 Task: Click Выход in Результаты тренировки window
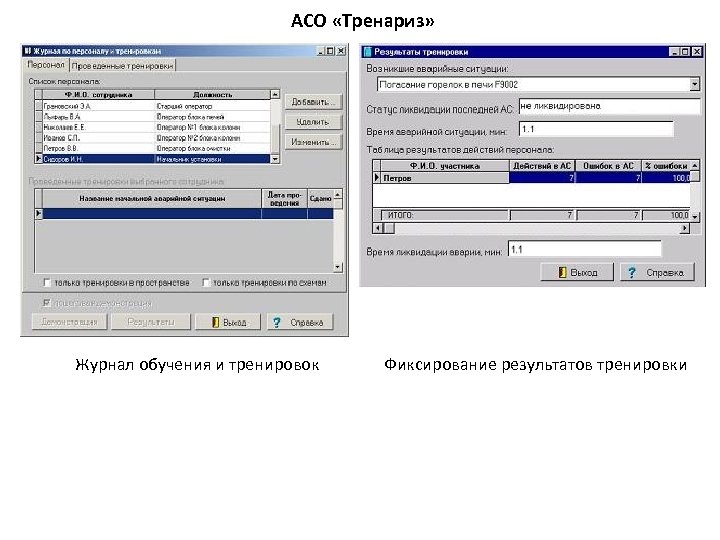tap(577, 273)
